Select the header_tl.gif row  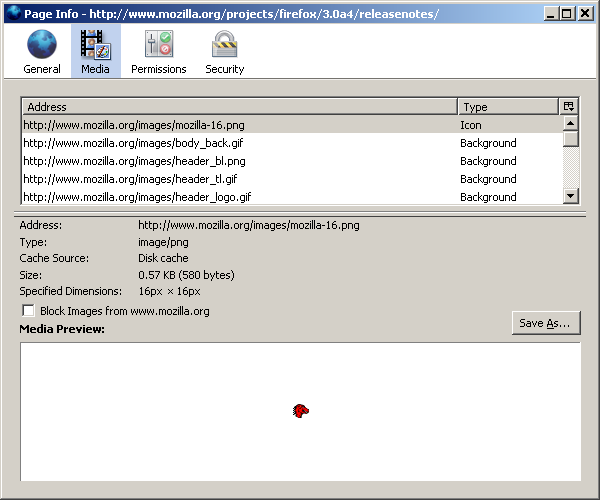[293, 179]
